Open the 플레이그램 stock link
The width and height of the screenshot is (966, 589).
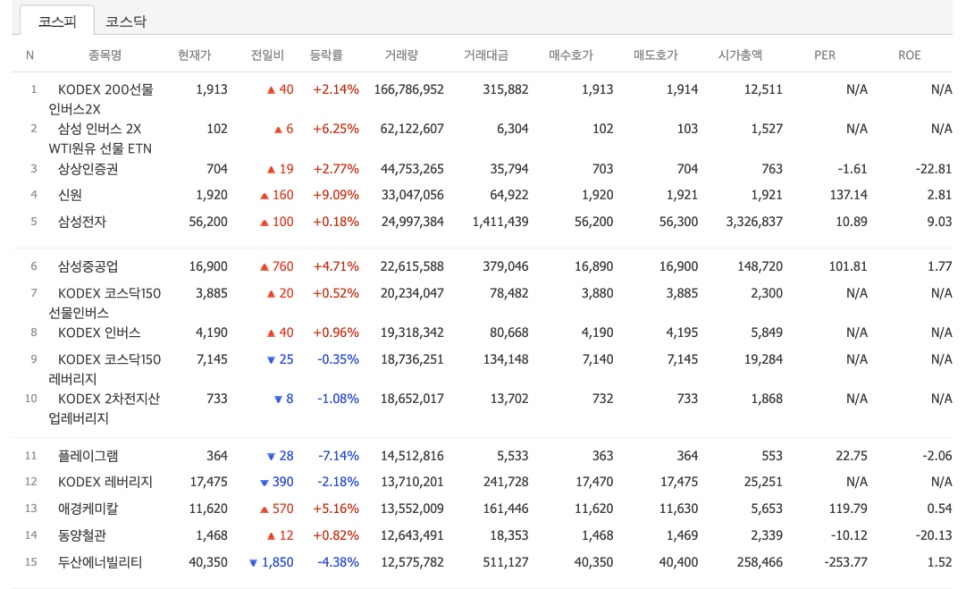[87, 456]
